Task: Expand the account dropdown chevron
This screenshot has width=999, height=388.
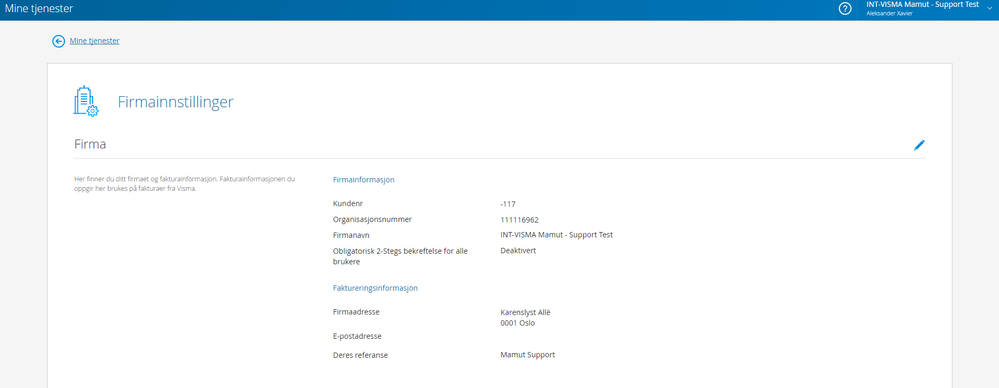Action: pyautogui.click(x=990, y=8)
